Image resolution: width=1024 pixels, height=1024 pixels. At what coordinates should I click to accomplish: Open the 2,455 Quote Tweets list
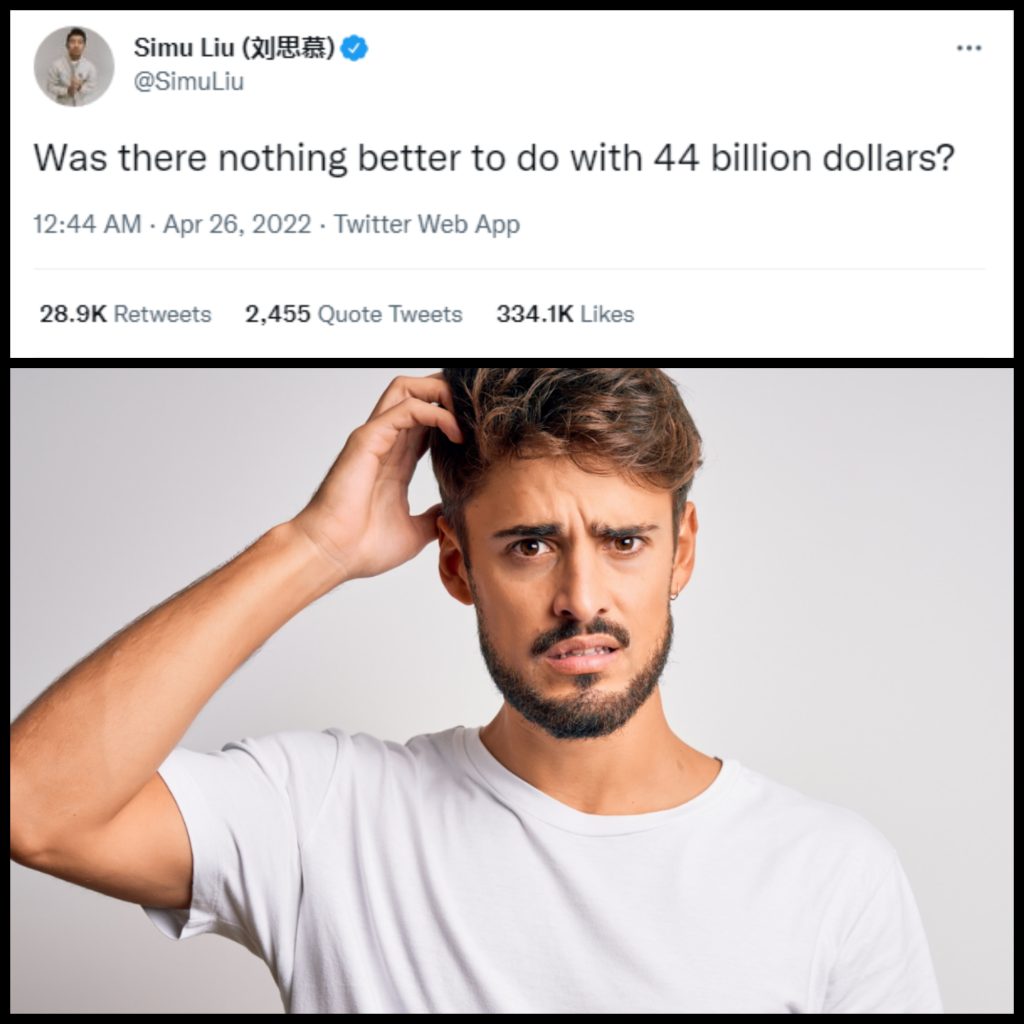353,313
